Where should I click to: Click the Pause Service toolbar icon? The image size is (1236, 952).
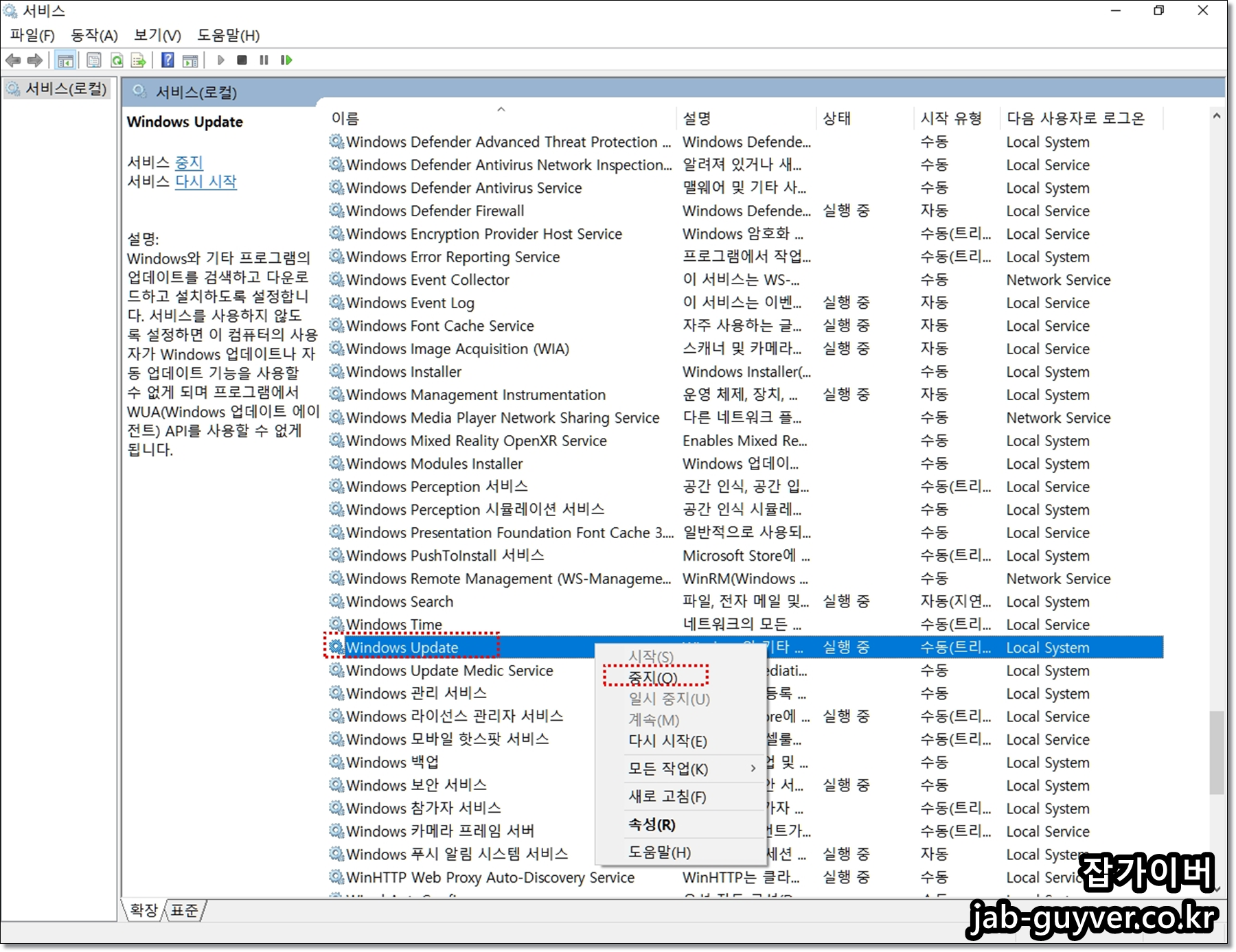(264, 60)
